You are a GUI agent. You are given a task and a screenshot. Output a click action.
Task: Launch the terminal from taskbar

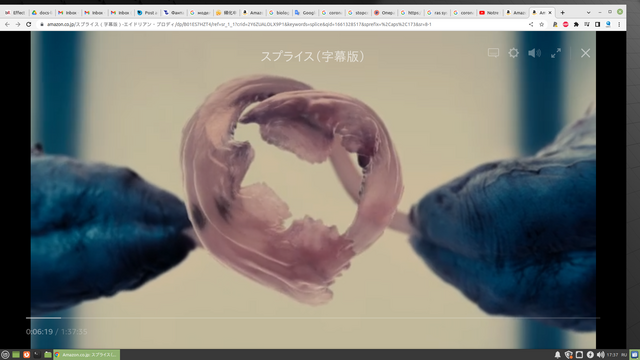point(37,355)
